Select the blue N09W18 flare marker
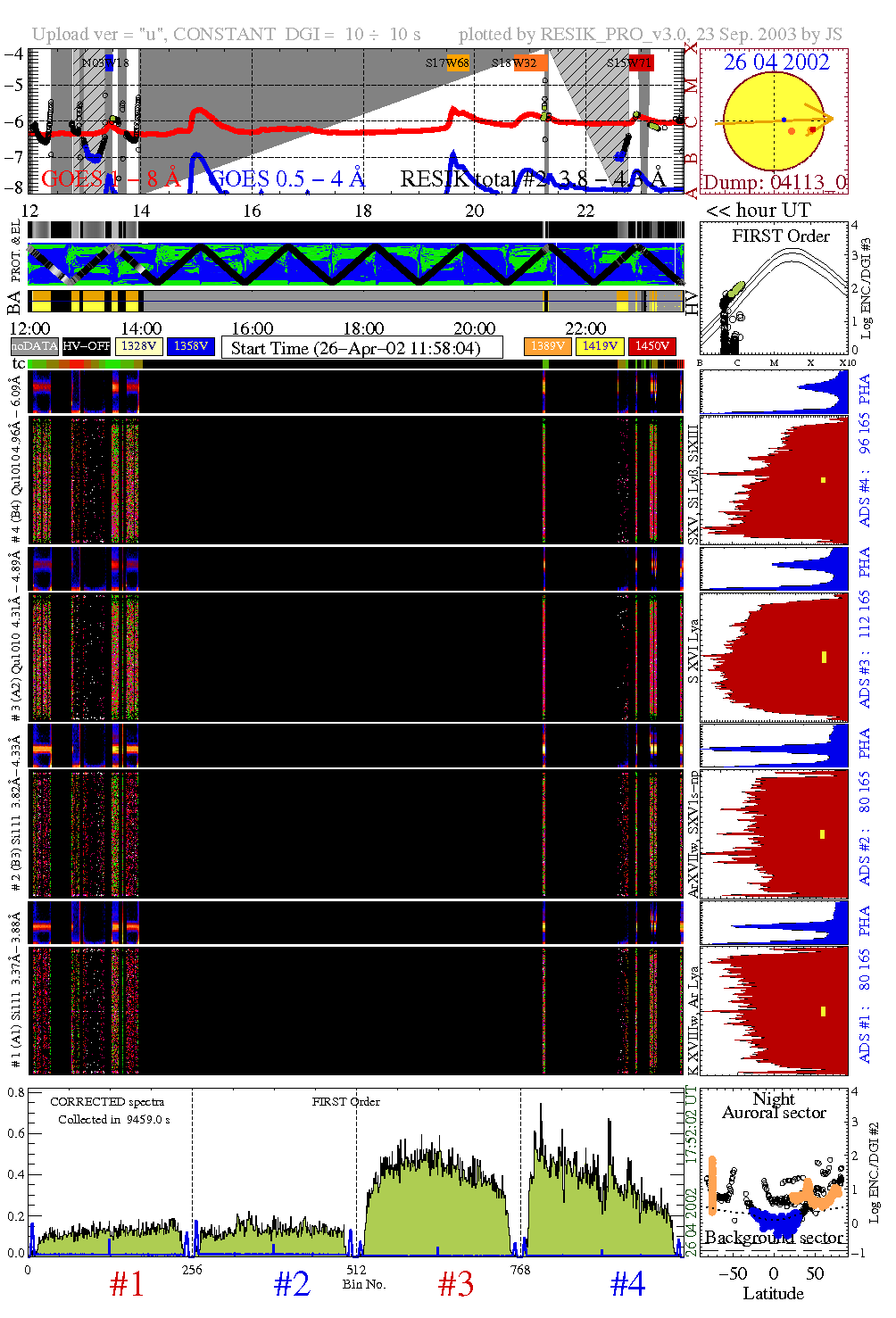 tap(109, 62)
